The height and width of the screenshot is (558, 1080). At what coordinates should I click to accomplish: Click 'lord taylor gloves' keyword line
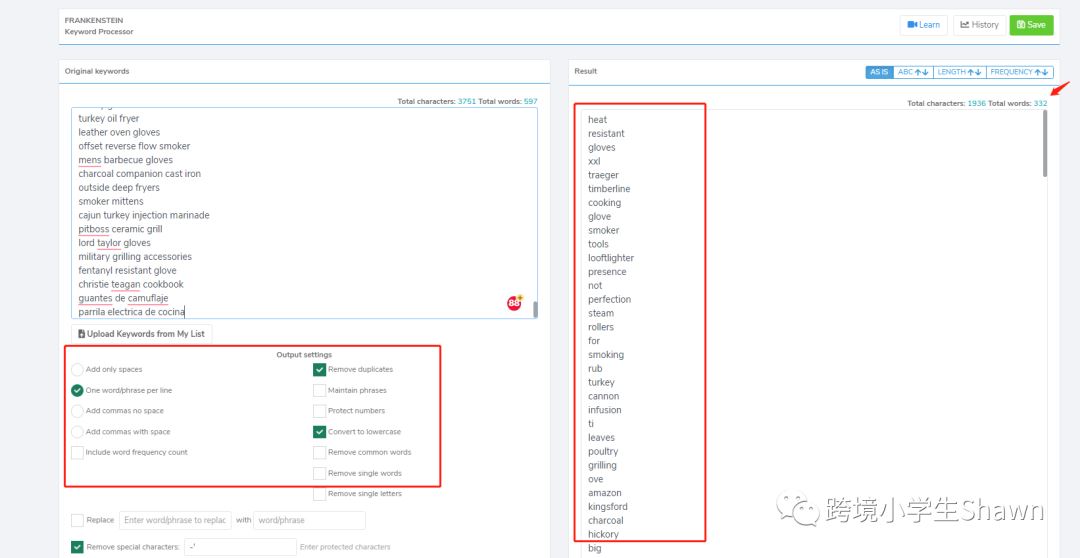click(114, 242)
